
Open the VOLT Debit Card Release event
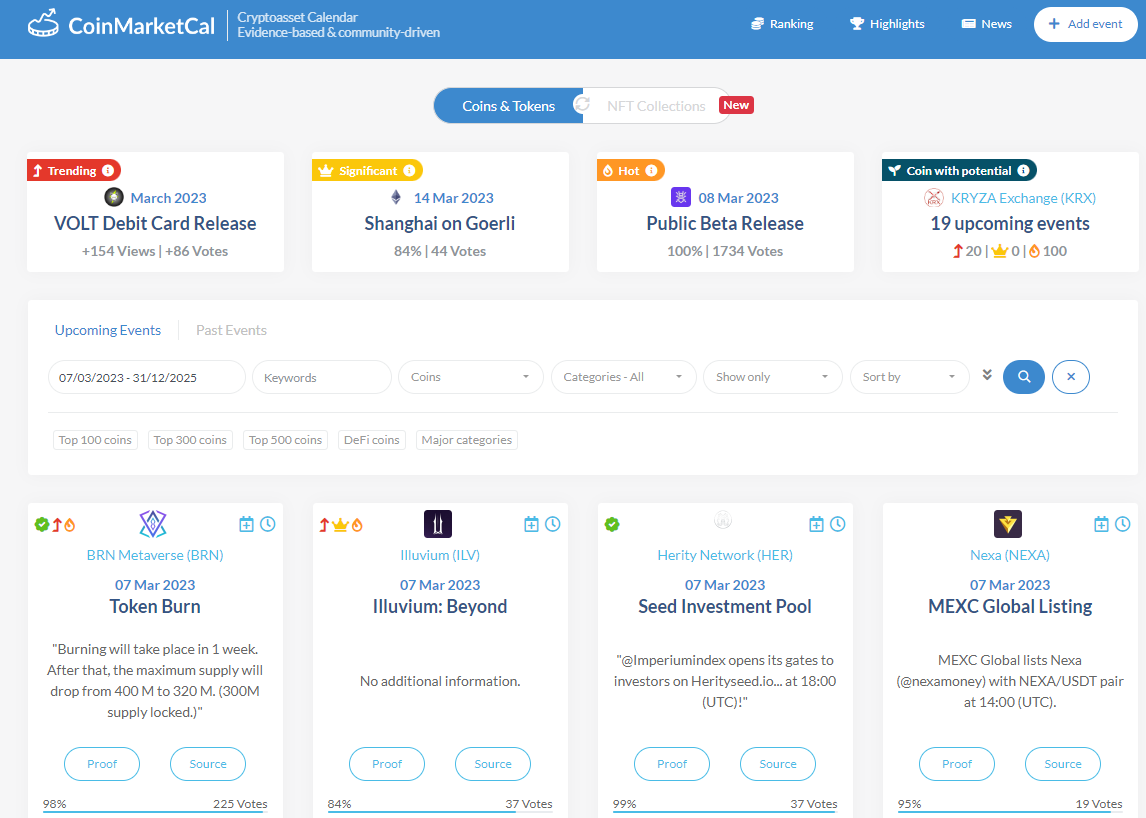pos(155,224)
